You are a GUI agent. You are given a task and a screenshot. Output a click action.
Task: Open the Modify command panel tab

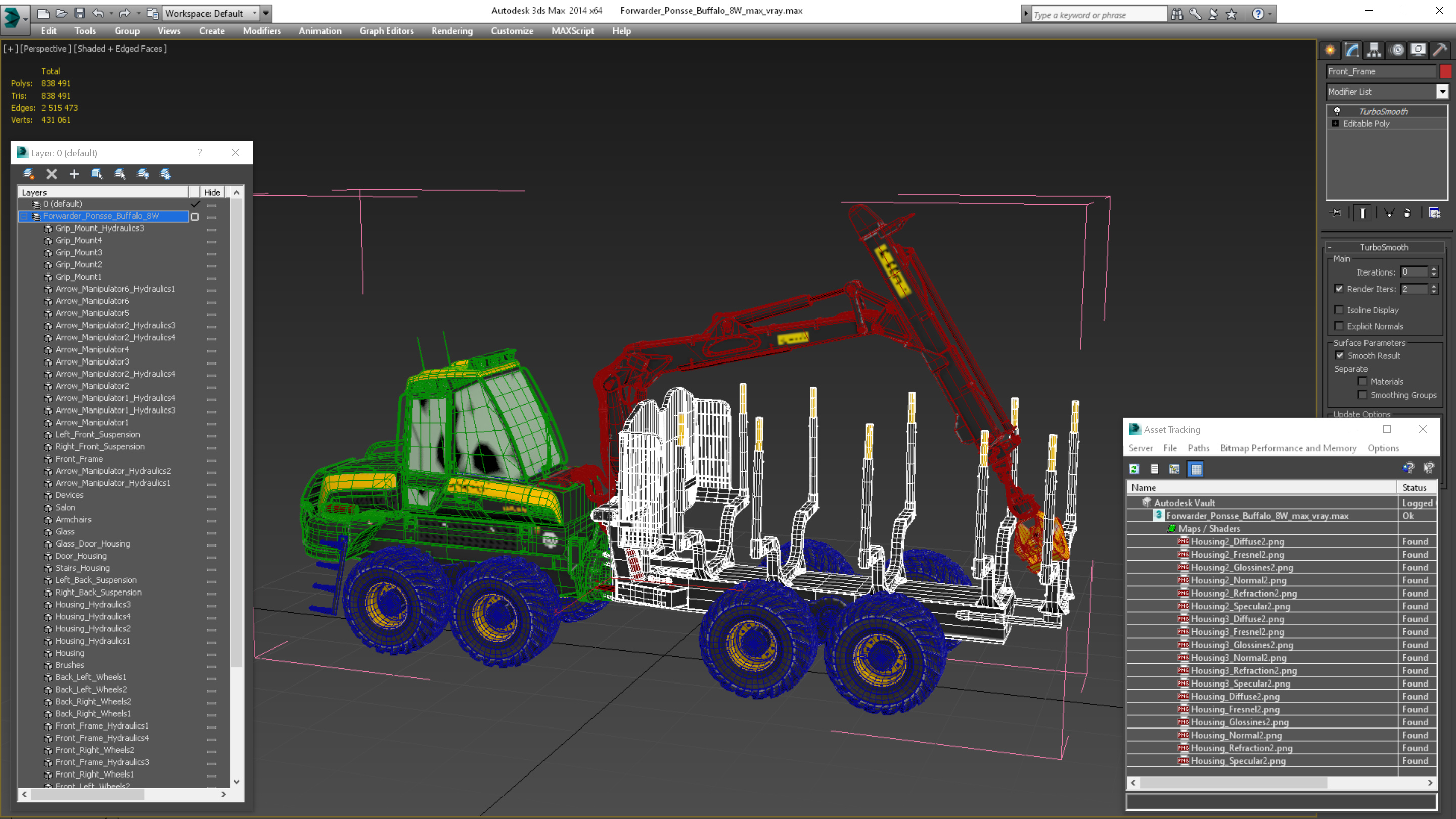pos(1352,50)
